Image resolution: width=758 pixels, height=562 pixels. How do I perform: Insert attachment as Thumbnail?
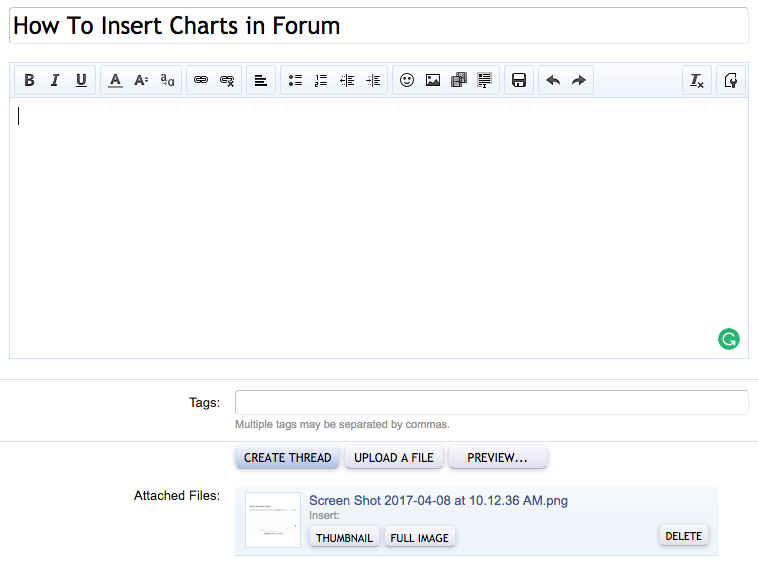344,538
